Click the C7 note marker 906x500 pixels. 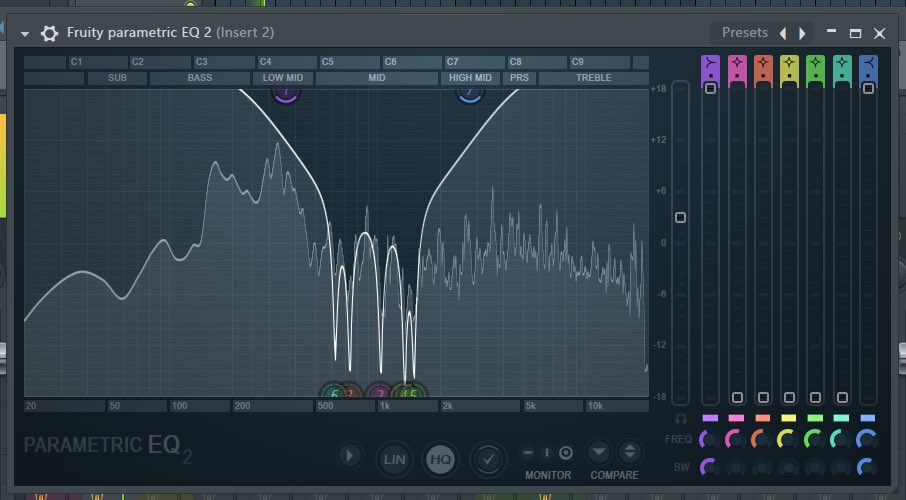point(452,62)
